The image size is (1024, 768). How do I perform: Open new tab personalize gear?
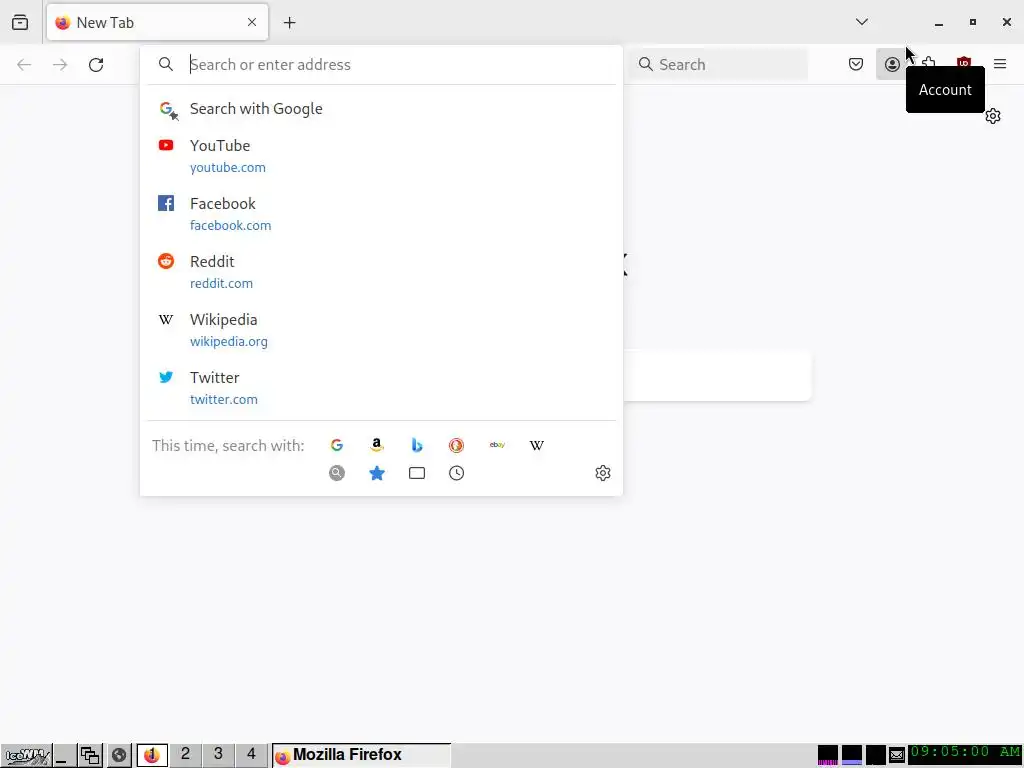(993, 116)
